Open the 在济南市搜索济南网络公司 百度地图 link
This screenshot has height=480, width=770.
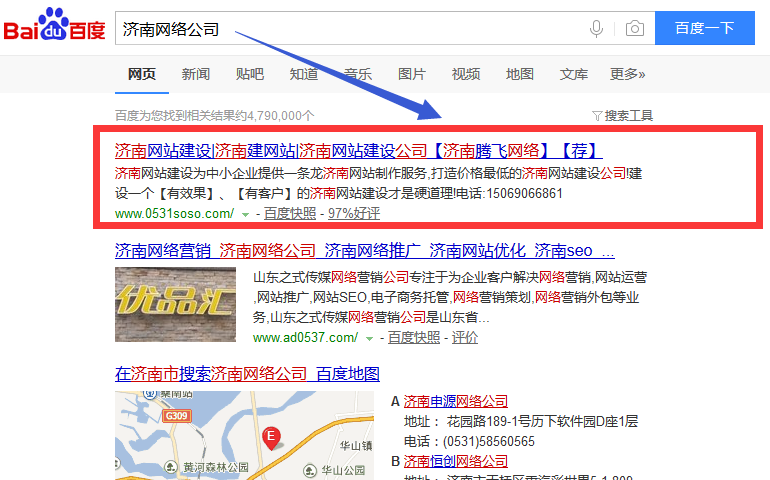point(247,374)
